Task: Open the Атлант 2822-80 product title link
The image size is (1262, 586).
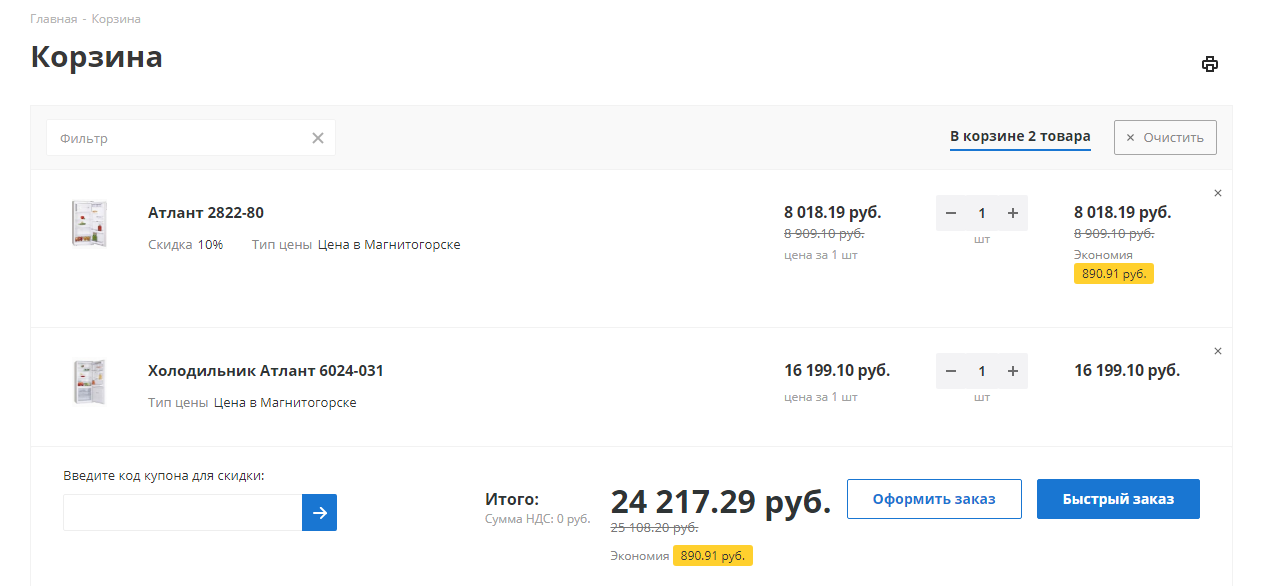Action: (x=206, y=213)
